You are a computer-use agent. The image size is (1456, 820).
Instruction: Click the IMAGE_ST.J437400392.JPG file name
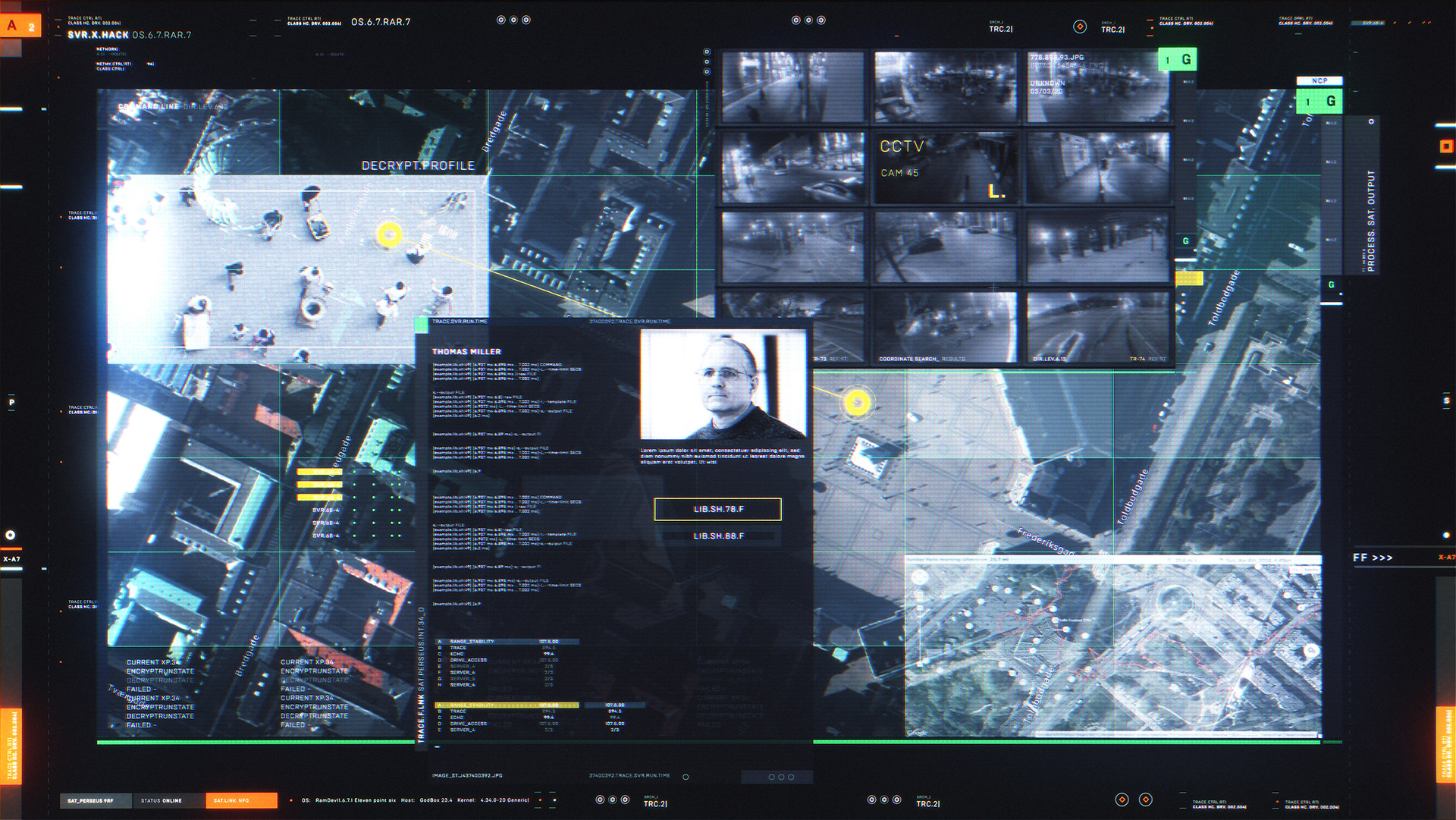(x=467, y=775)
